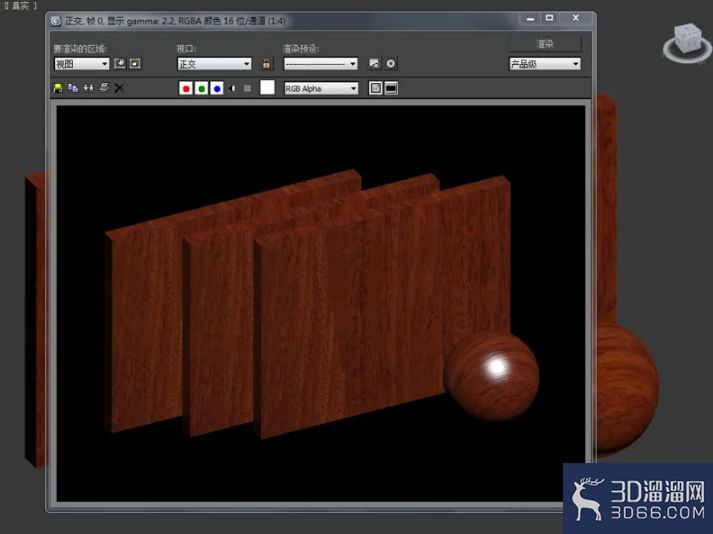This screenshot has height=534, width=713.
Task: Toggle the lock to viewport padlock
Action: pyautogui.click(x=266, y=64)
